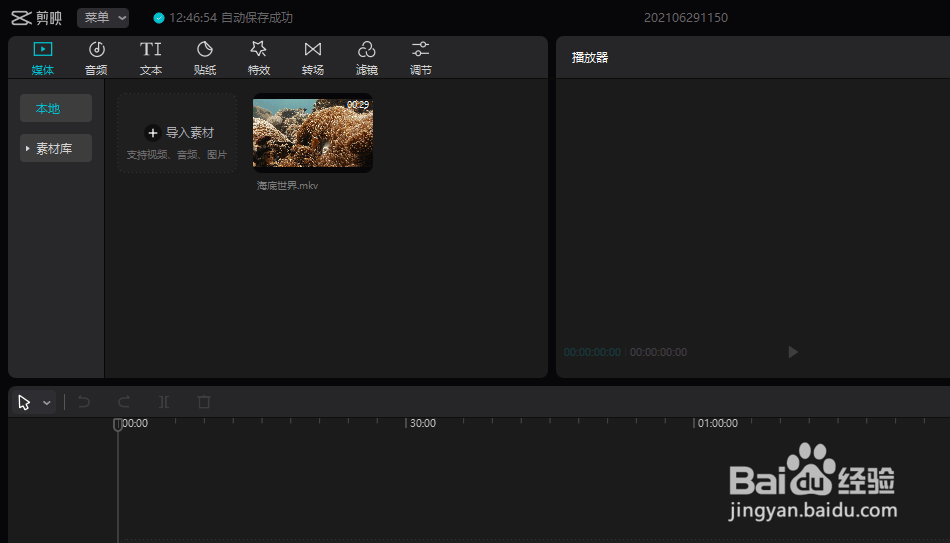950x543 pixels.
Task: Open the 特效 effects tab
Action: pyautogui.click(x=259, y=58)
